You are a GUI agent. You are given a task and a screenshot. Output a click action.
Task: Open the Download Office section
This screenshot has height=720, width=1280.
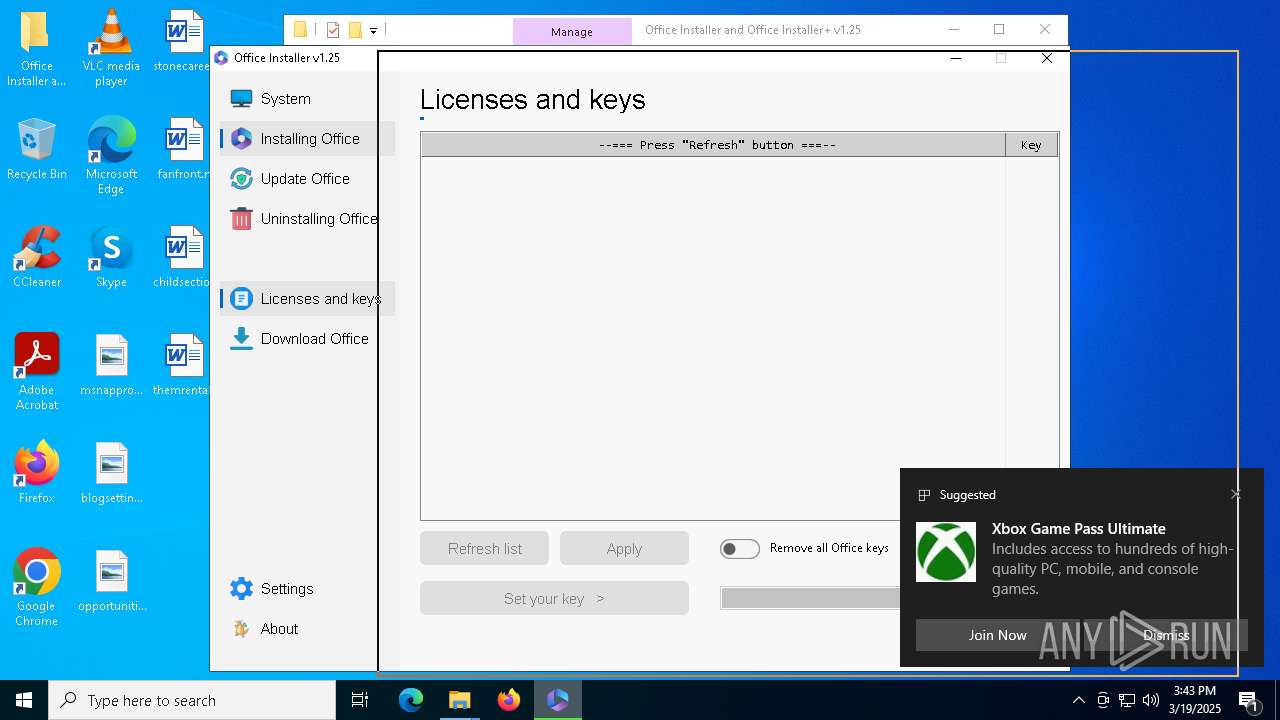tap(307, 339)
